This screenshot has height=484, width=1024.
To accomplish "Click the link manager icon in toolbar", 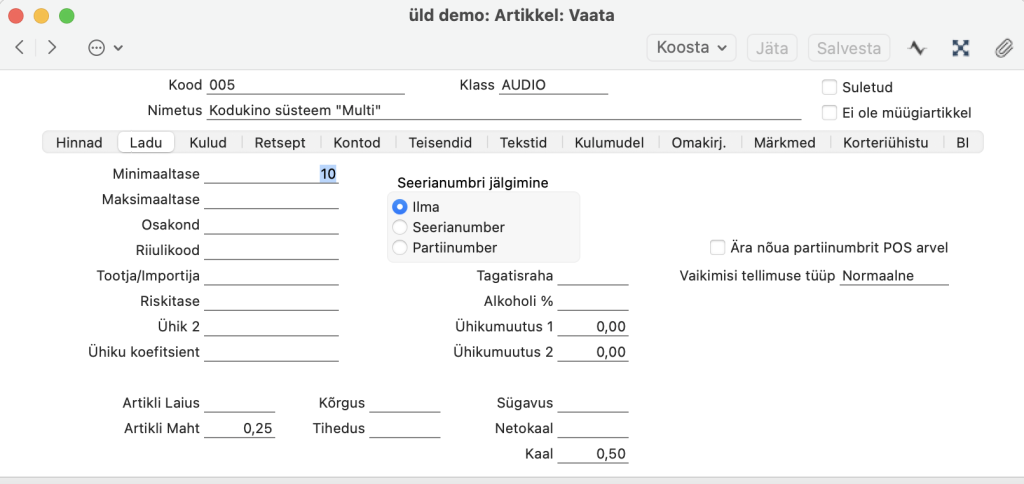I will tap(960, 47).
